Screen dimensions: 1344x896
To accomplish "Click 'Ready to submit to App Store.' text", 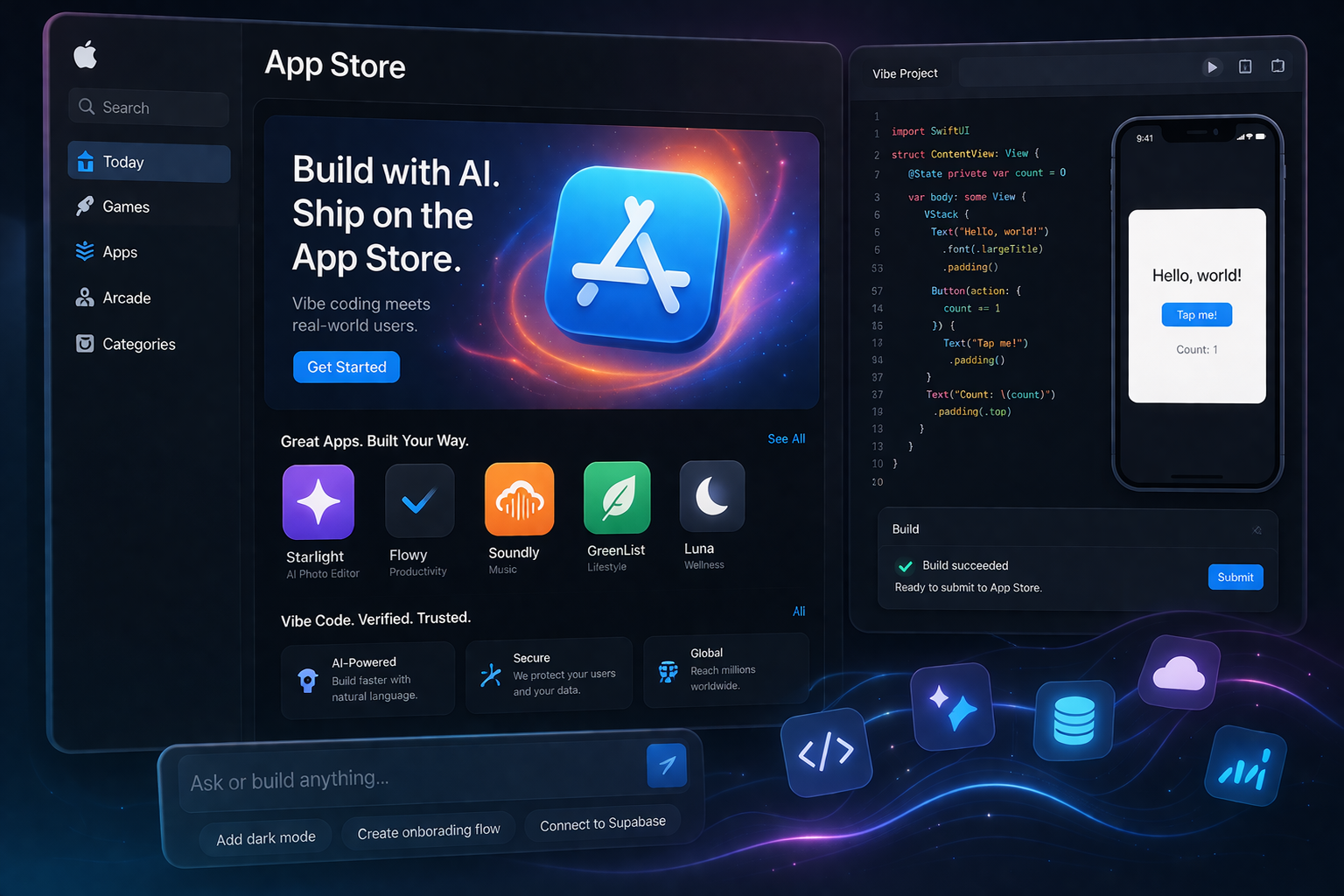I will pyautogui.click(x=968, y=588).
